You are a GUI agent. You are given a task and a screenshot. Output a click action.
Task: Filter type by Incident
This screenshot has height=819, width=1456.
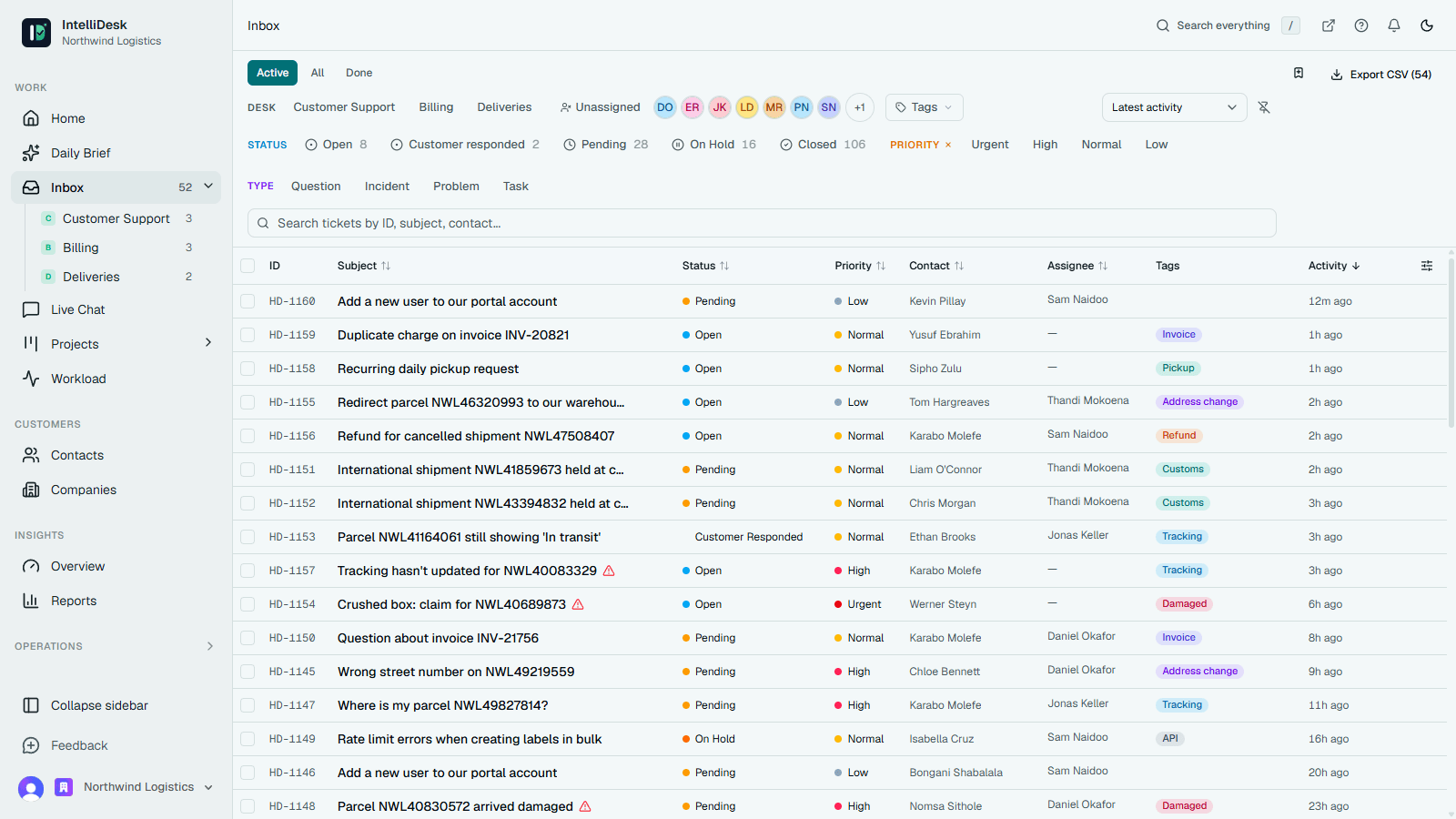click(387, 187)
